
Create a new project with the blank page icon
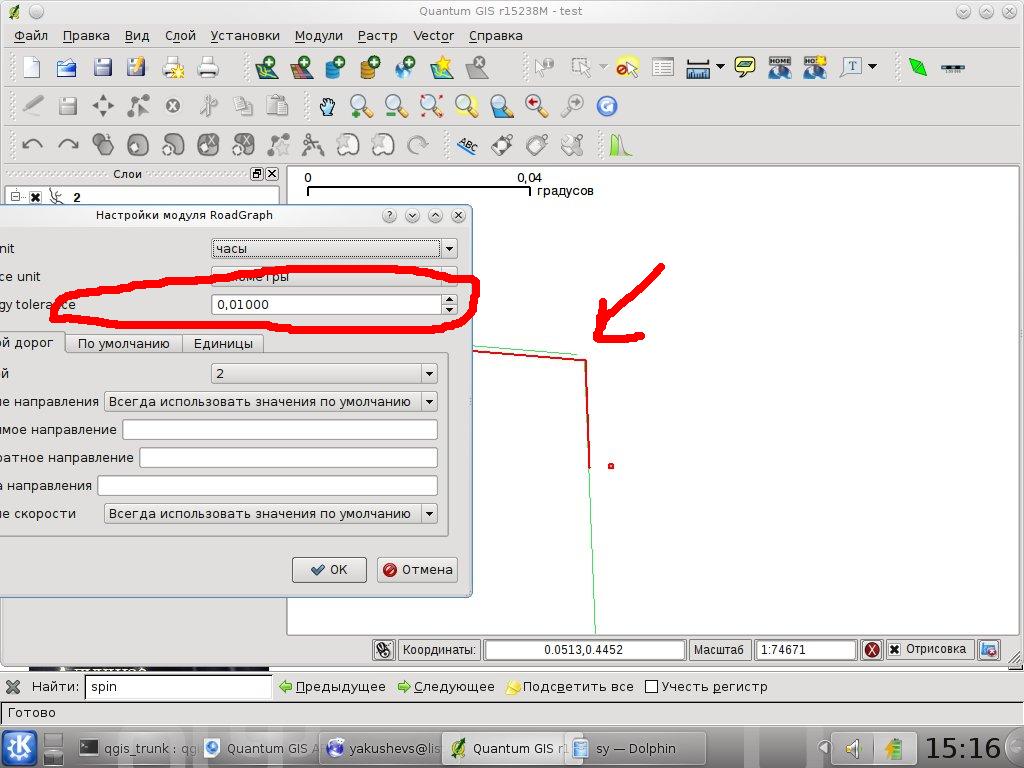[x=31, y=67]
